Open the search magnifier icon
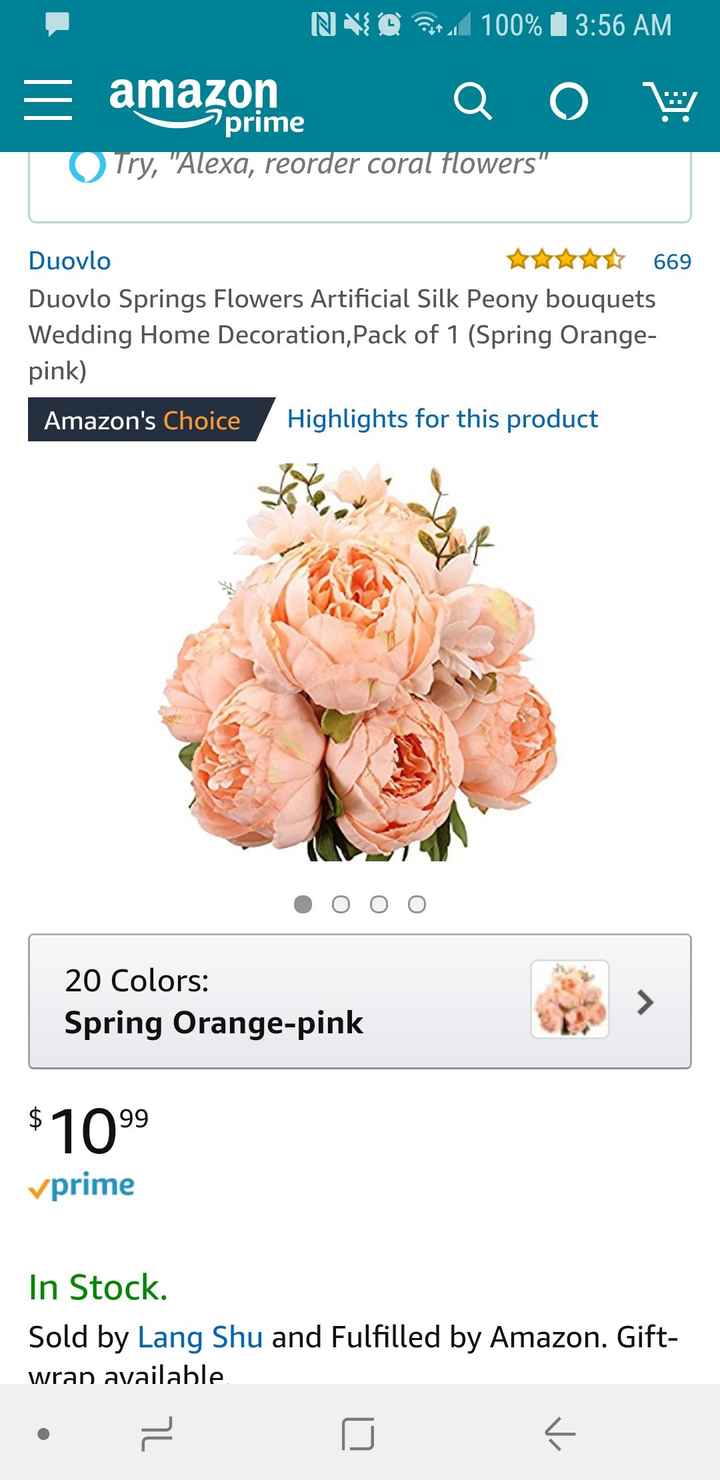This screenshot has width=720, height=1480. tap(472, 101)
